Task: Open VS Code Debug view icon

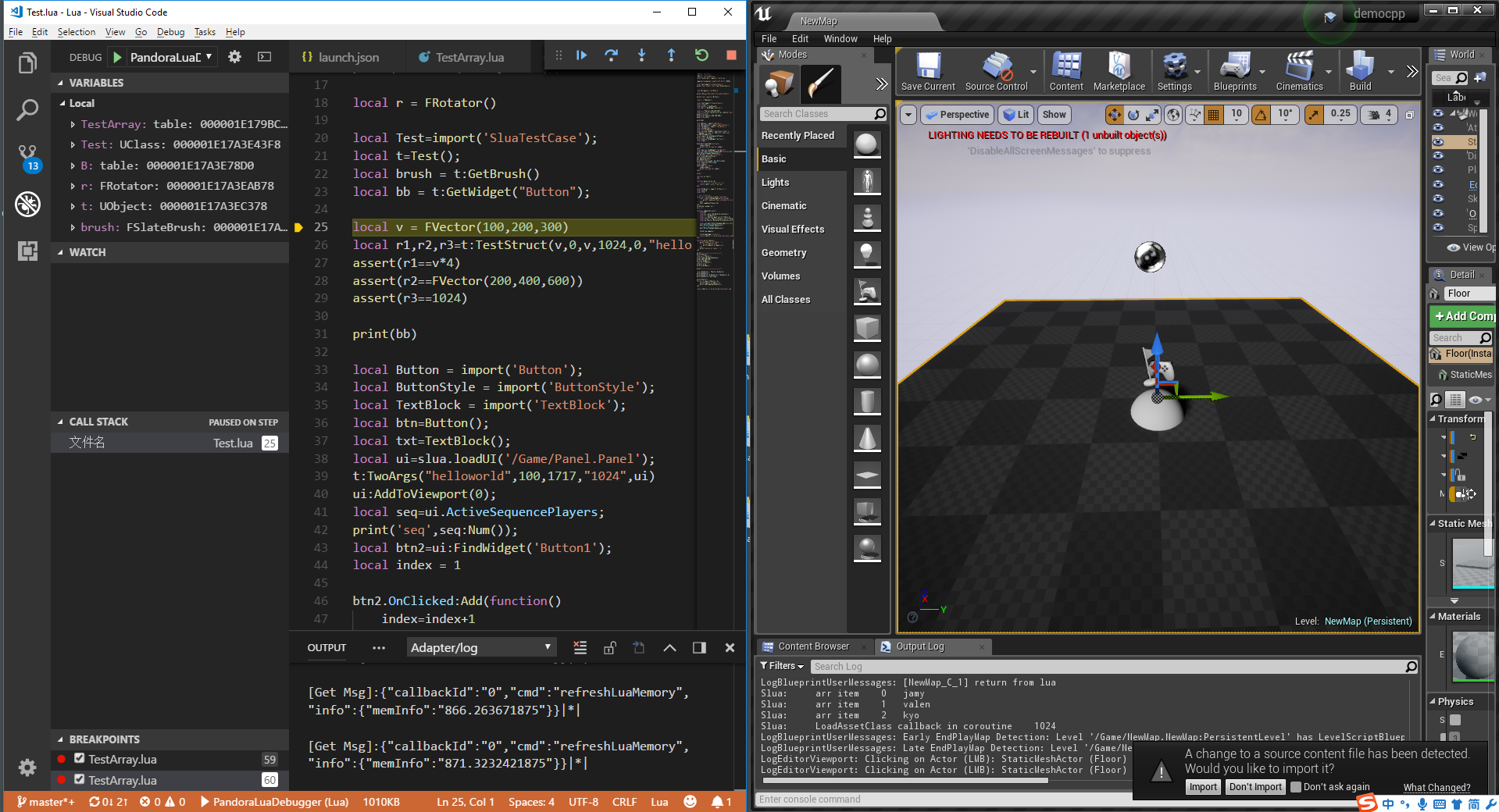Action: coord(27,205)
